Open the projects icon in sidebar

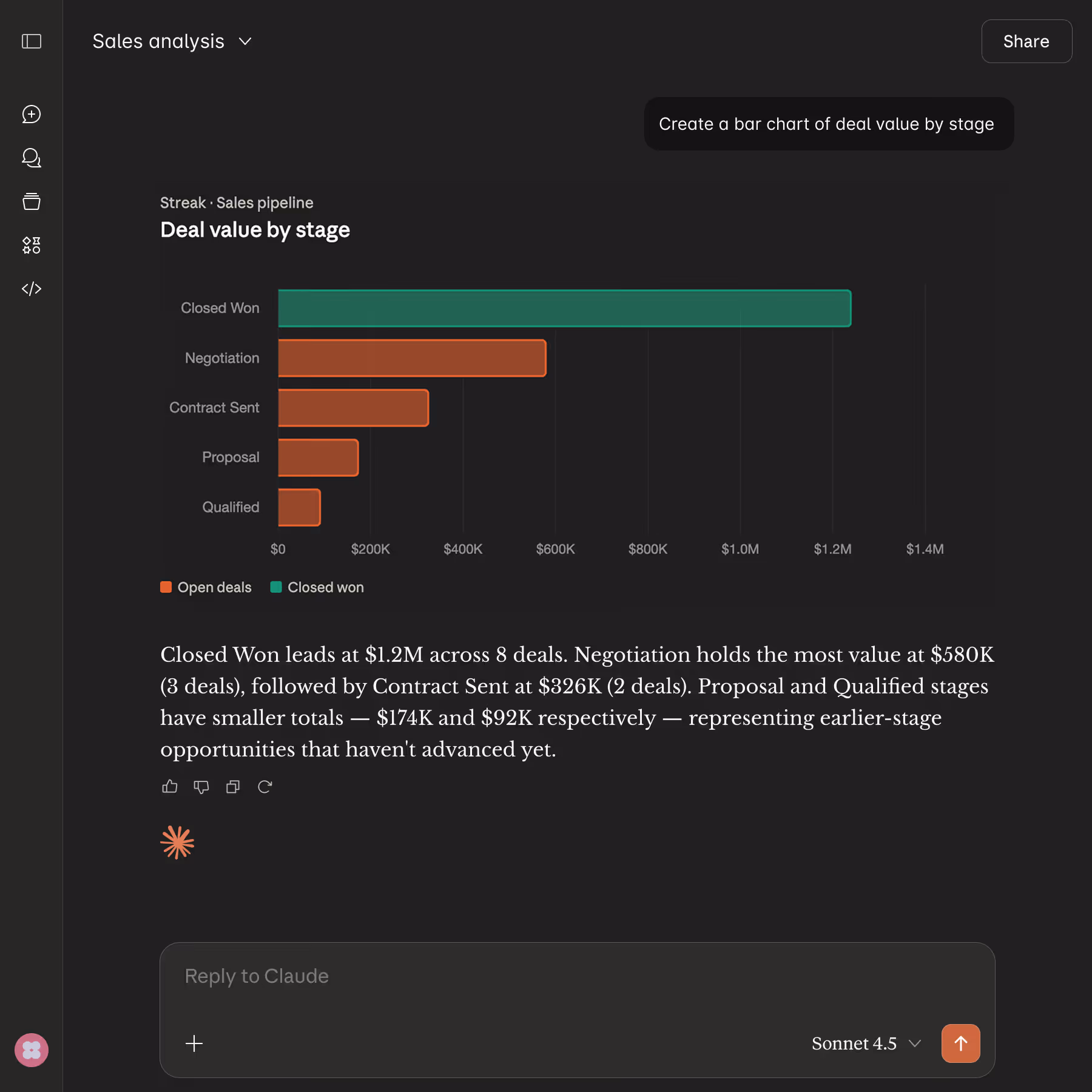(x=32, y=201)
